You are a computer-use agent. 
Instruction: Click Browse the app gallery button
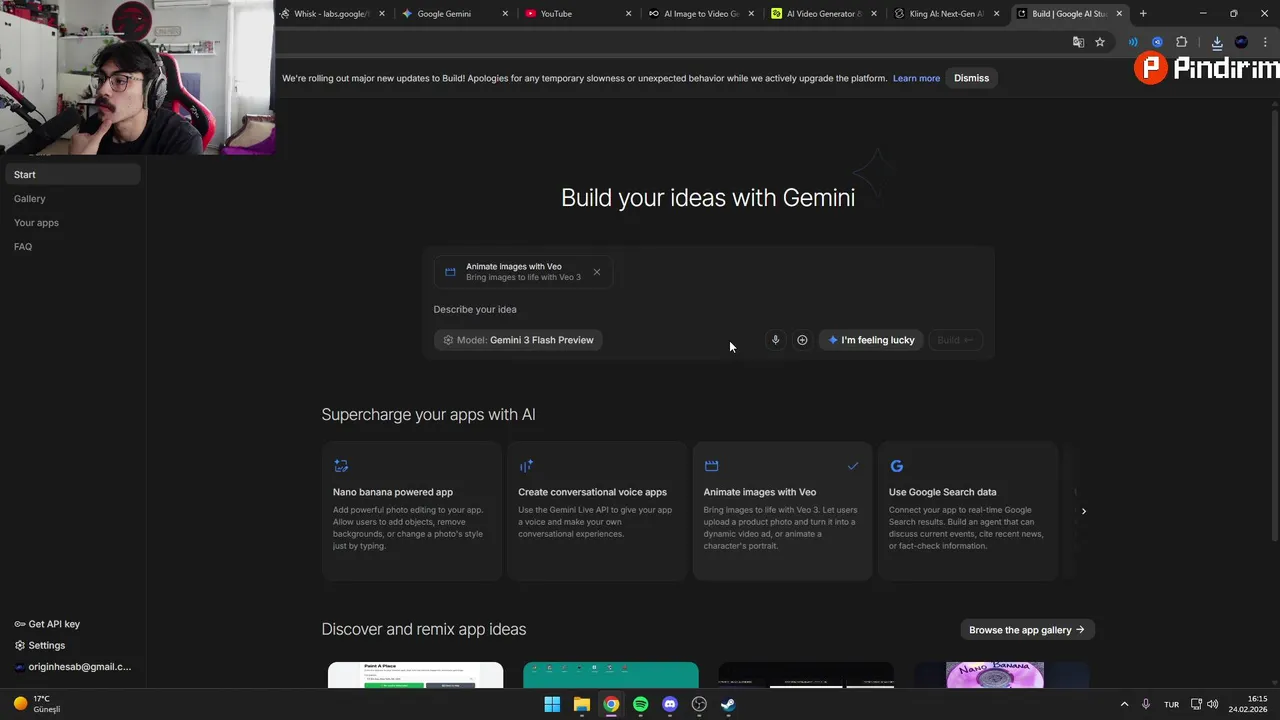click(x=1026, y=630)
